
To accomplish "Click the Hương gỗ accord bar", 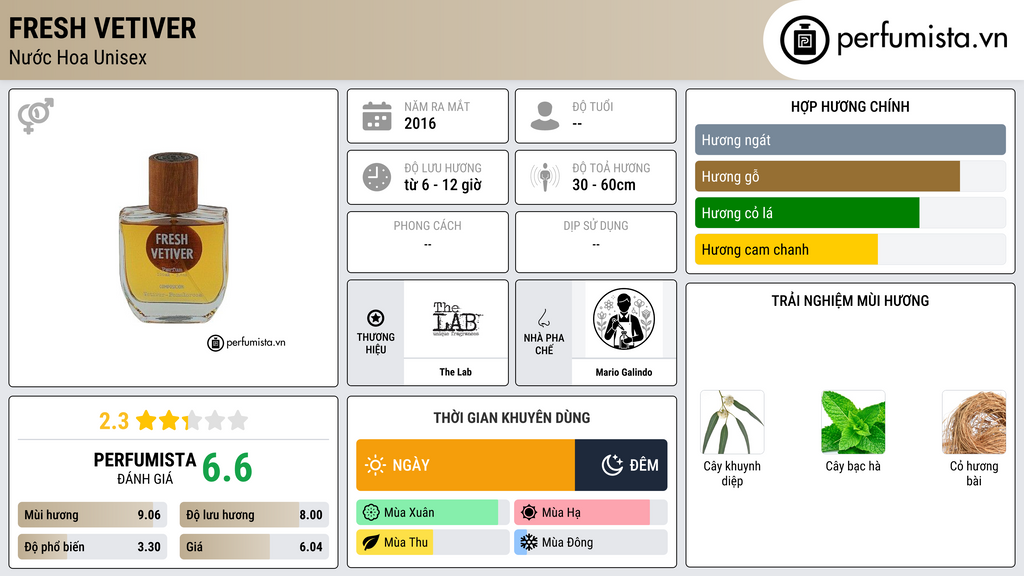I will tap(850, 176).
